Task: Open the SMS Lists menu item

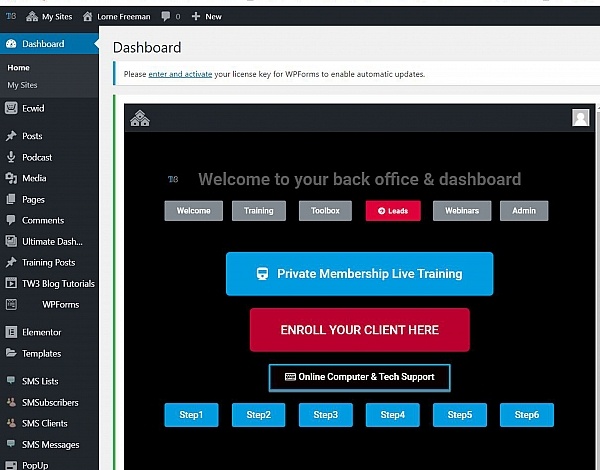Action: [40, 381]
